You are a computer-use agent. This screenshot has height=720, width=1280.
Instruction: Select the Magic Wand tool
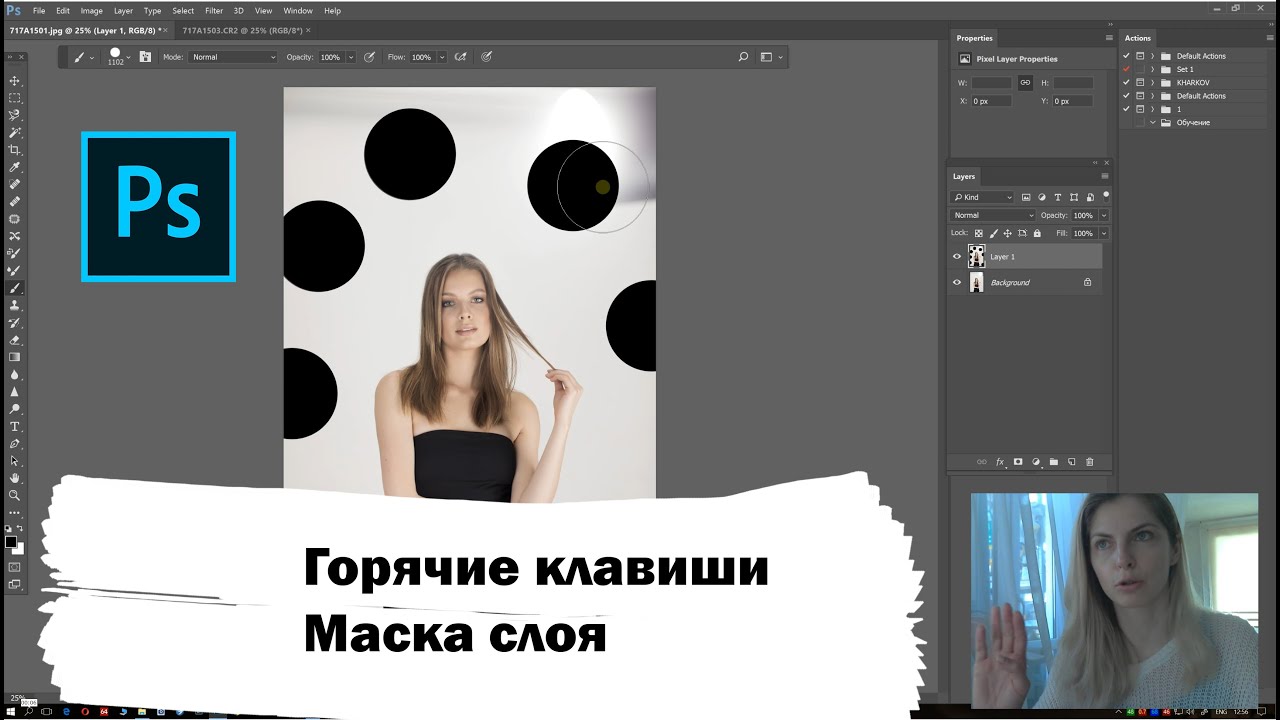14,132
